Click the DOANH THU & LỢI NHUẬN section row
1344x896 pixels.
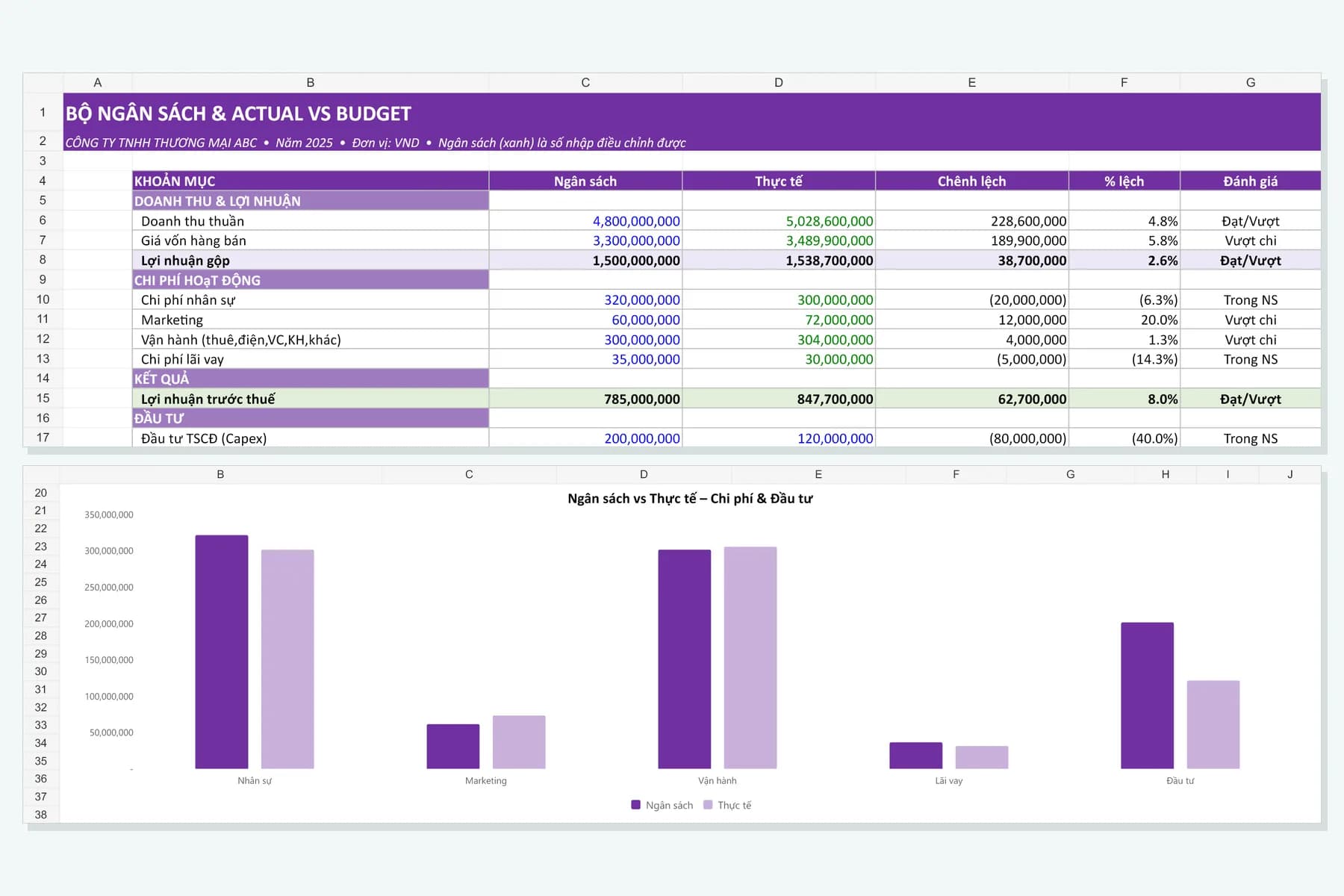pos(311,201)
